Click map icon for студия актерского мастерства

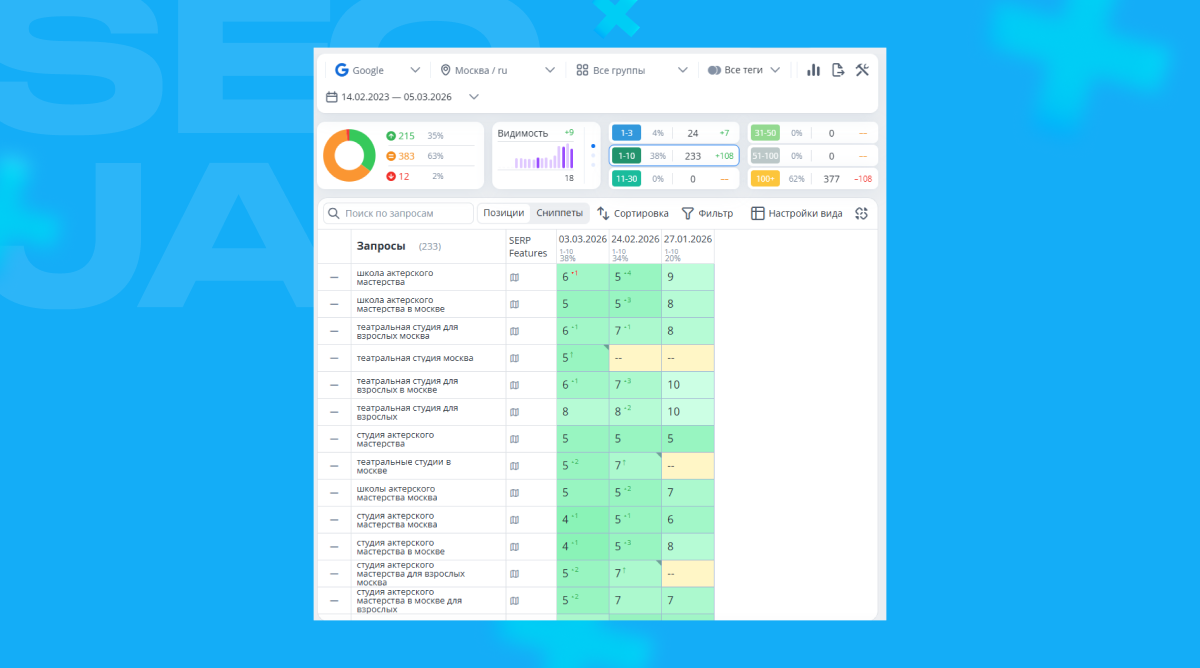coord(515,439)
